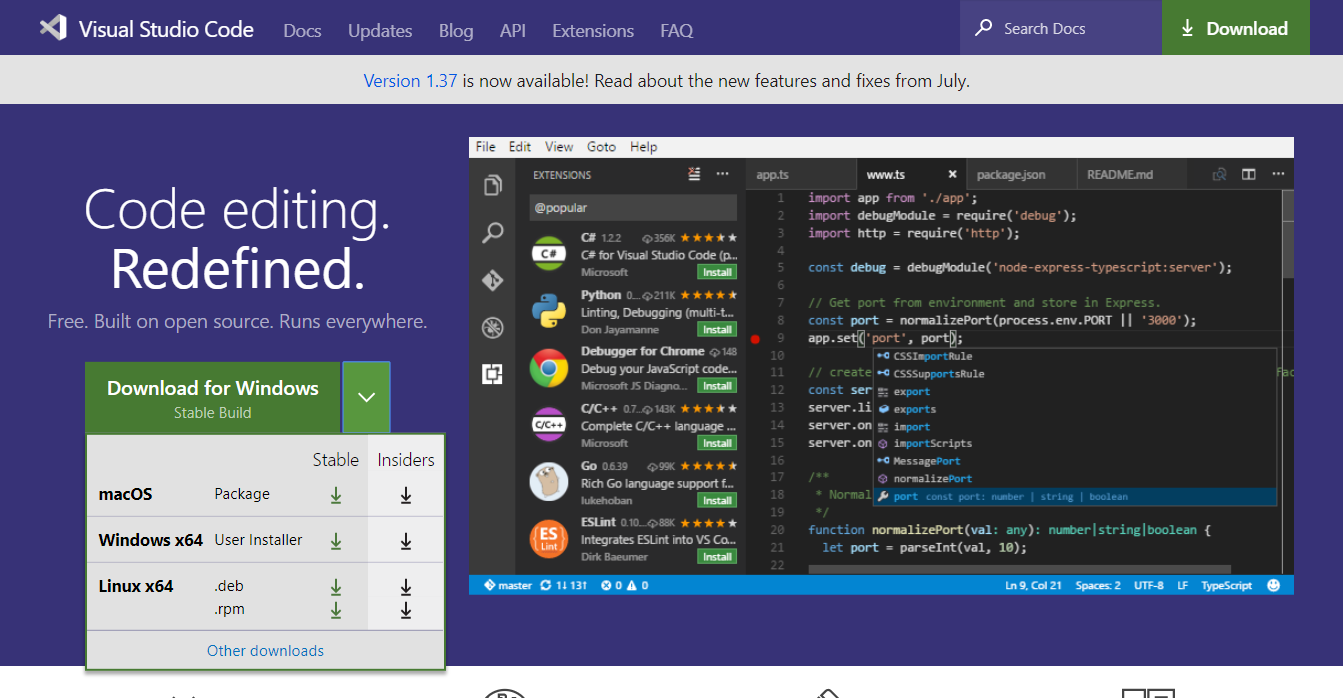The image size is (1343, 698).
Task: Download macOS Insiders package arrow
Action: pyautogui.click(x=406, y=494)
